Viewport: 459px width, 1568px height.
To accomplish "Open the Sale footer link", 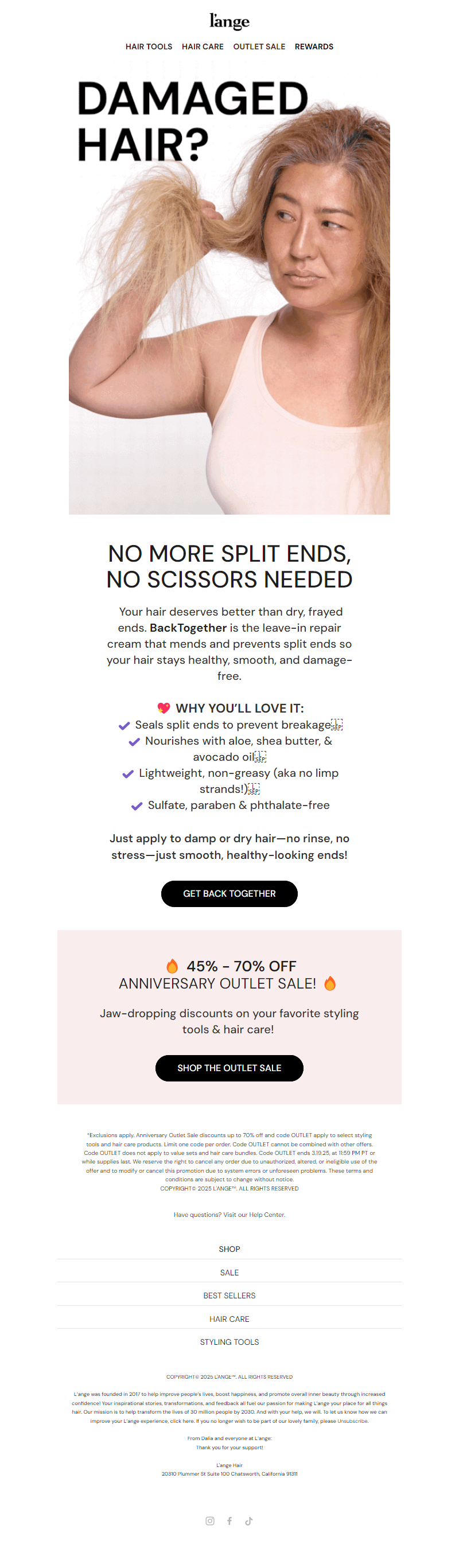I will point(229,1272).
